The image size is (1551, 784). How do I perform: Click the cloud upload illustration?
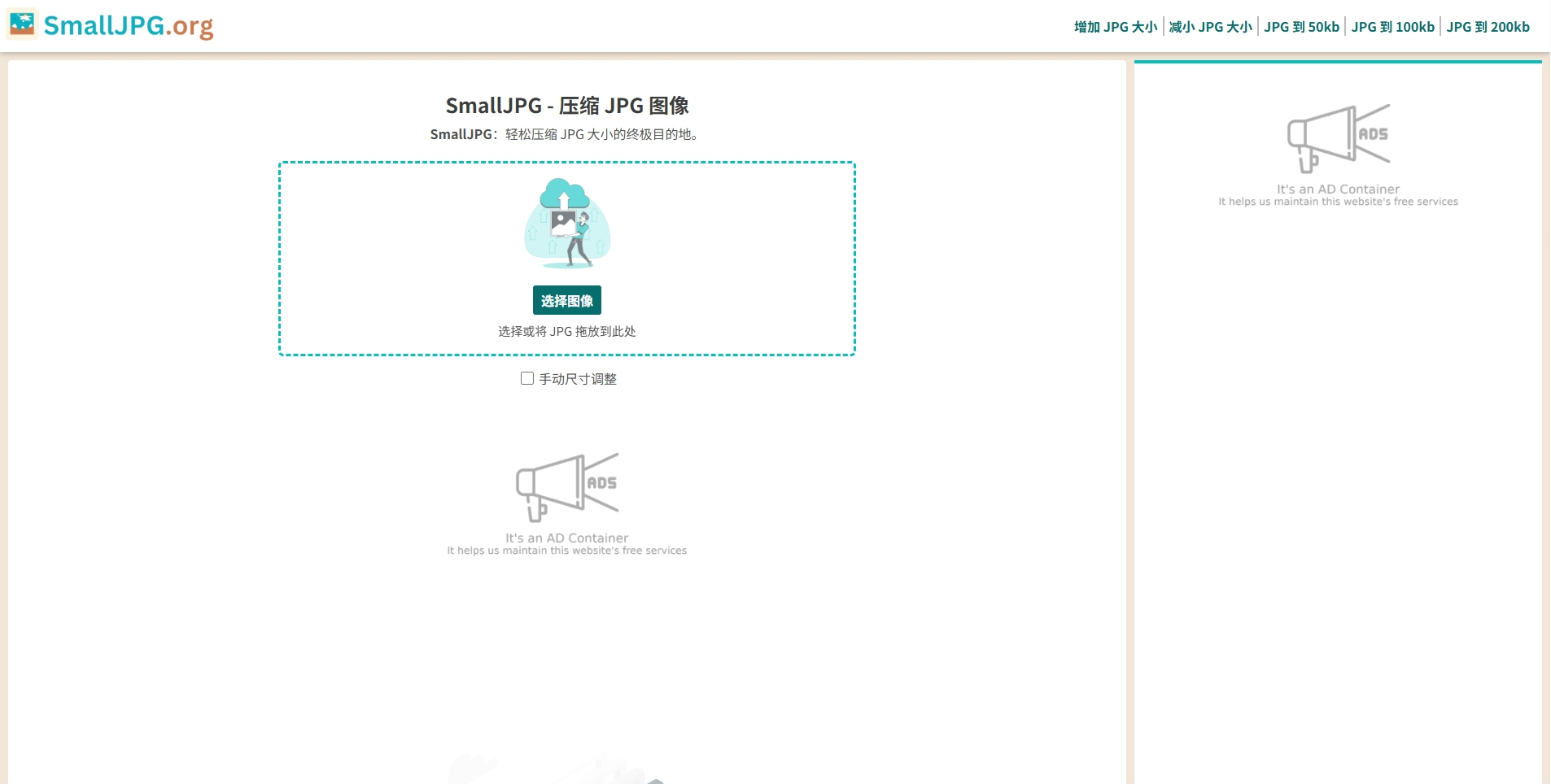567,224
